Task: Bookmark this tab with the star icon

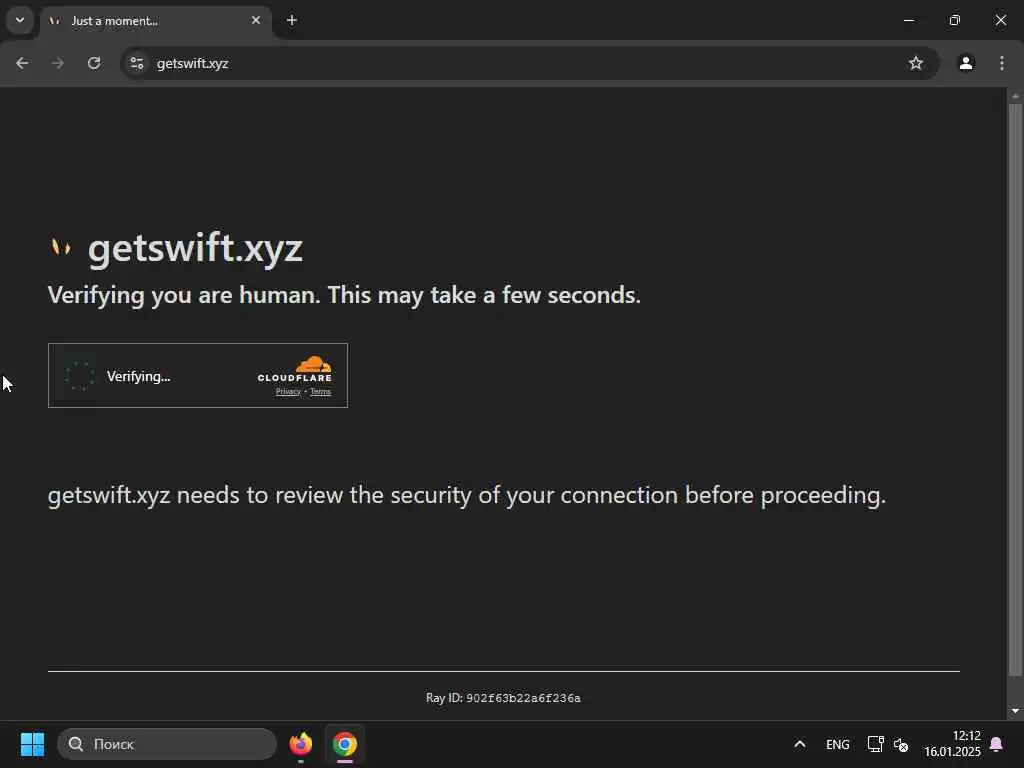Action: (916, 63)
